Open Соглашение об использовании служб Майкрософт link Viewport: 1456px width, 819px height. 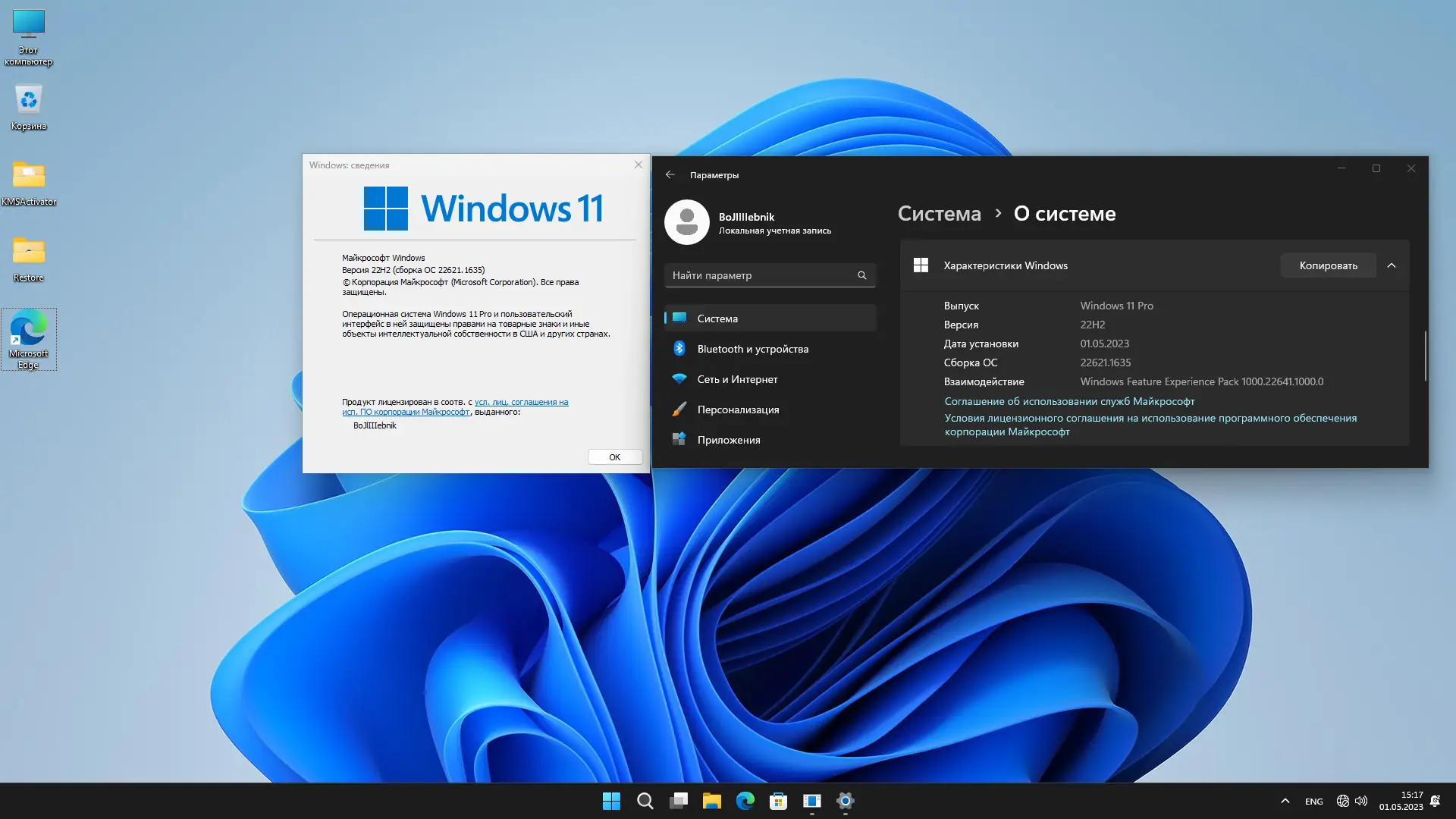coord(1069,401)
